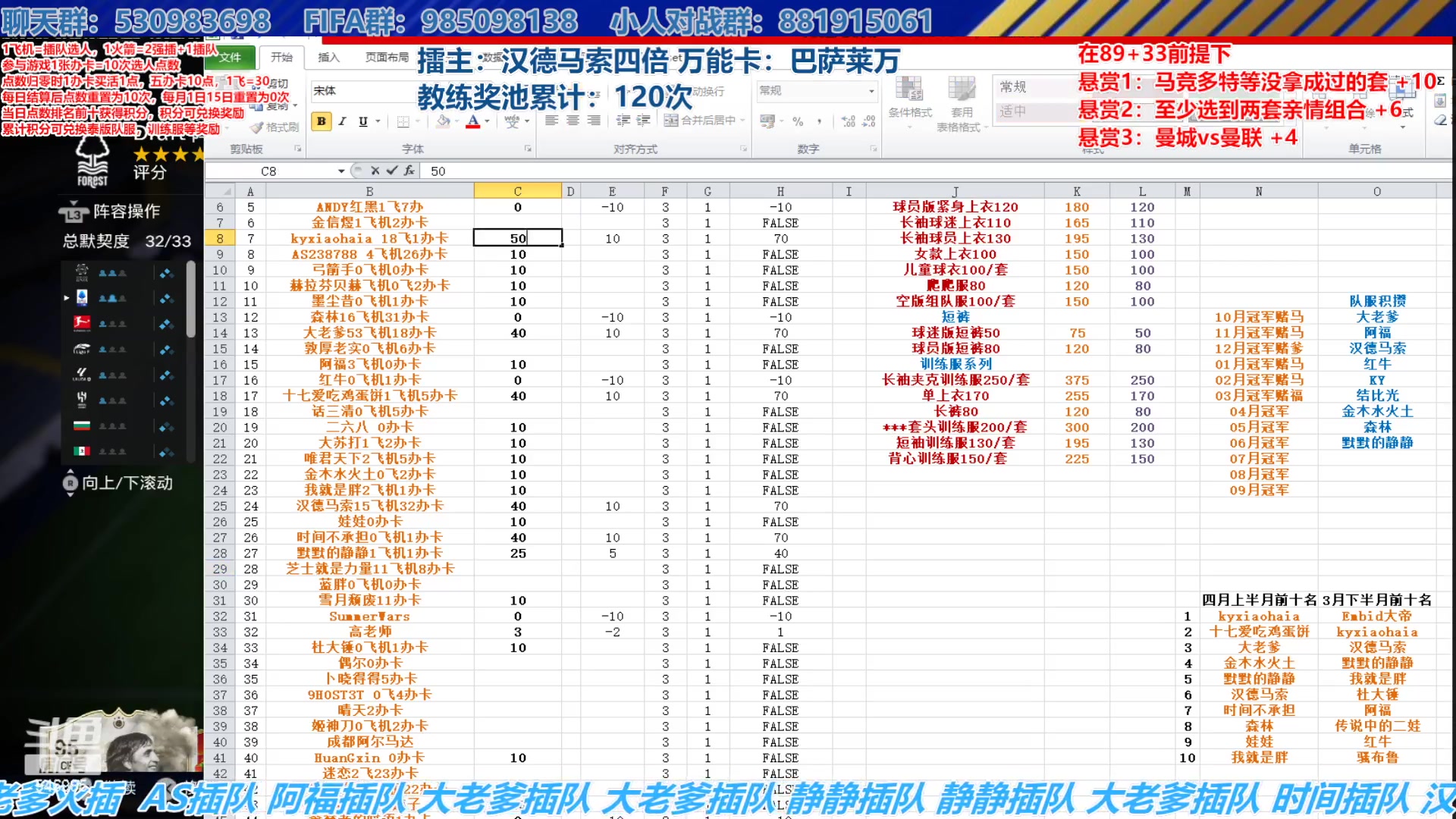
Task: Increase decimal places
Action: (x=849, y=121)
